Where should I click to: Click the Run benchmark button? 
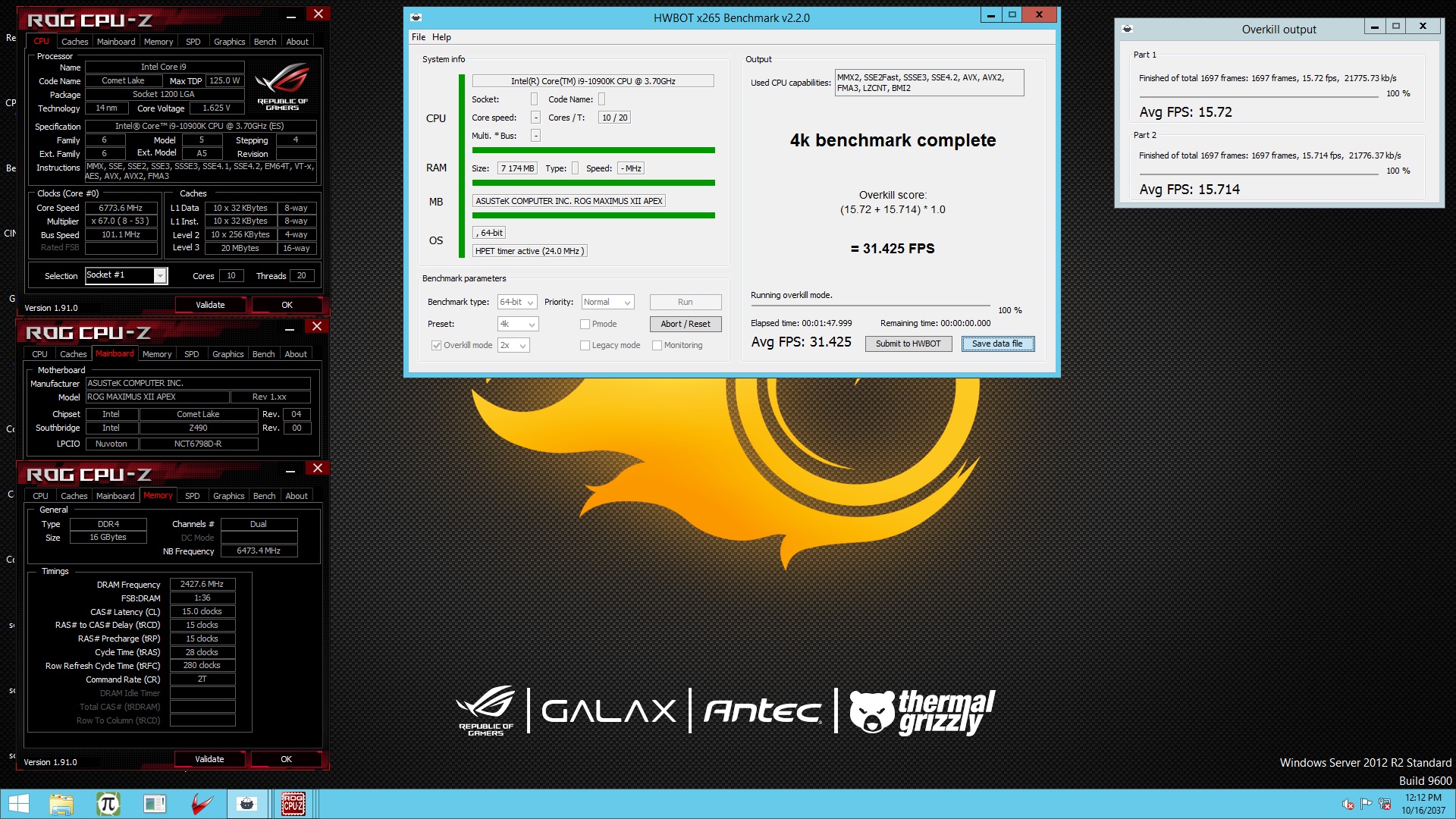coord(685,302)
